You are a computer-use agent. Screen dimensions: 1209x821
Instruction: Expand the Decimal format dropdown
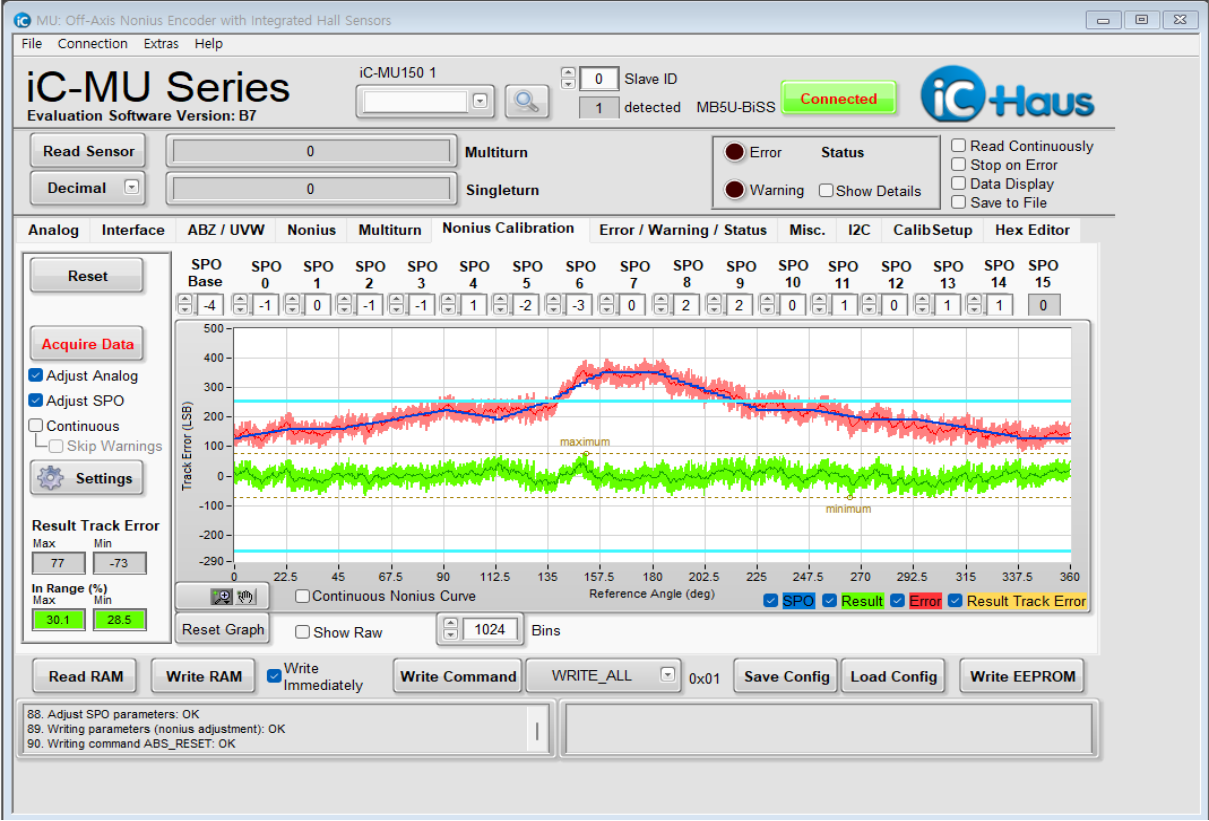coord(130,188)
